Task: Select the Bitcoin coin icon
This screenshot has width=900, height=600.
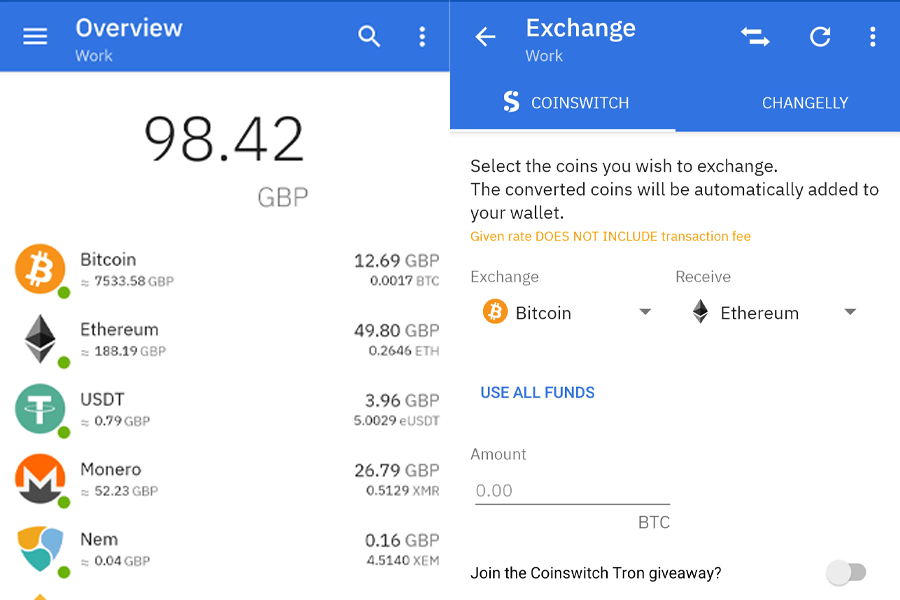Action: point(41,269)
